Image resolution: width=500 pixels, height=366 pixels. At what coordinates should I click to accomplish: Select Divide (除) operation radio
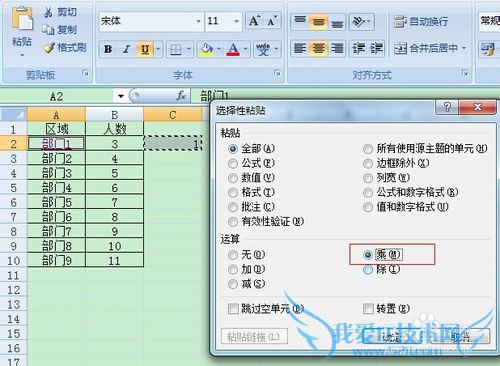tap(368, 269)
